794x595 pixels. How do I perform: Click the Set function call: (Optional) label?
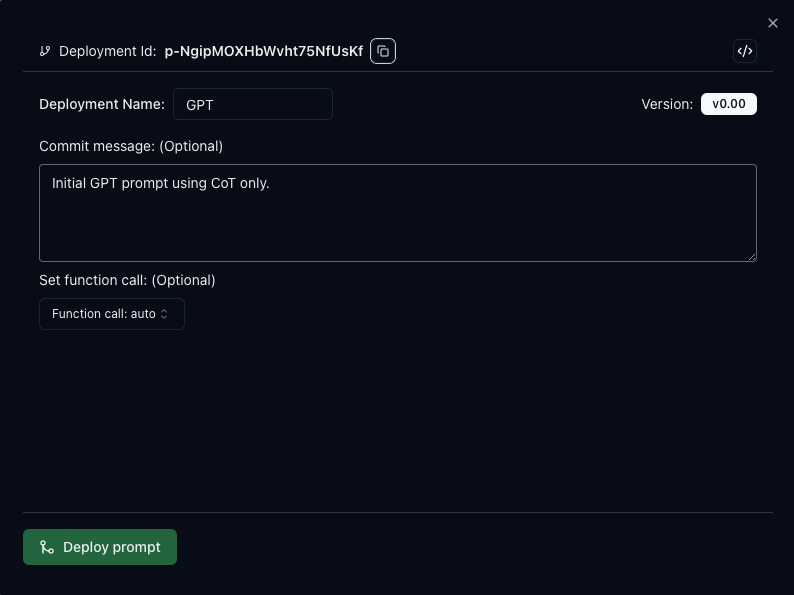(127, 281)
